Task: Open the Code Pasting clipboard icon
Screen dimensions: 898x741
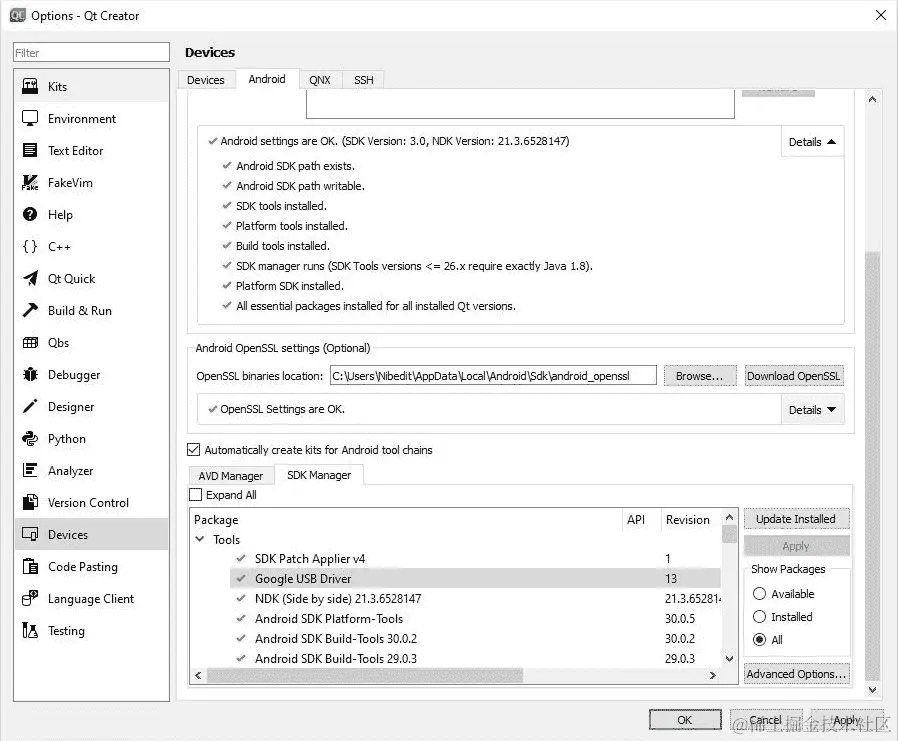Action: [30, 566]
